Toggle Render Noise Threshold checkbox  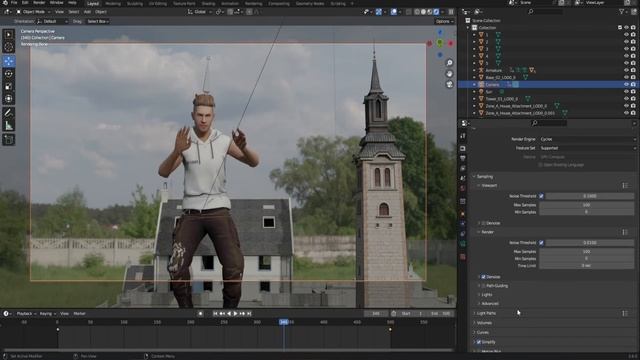coord(541,243)
